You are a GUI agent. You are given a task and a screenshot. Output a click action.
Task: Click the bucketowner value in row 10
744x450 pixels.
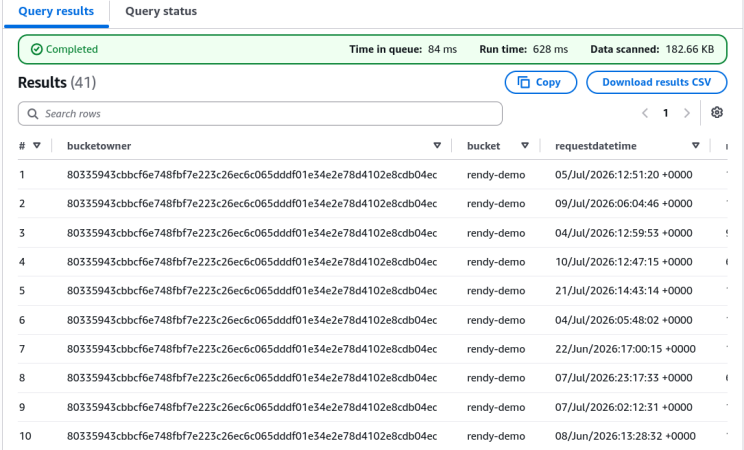[x=252, y=436]
